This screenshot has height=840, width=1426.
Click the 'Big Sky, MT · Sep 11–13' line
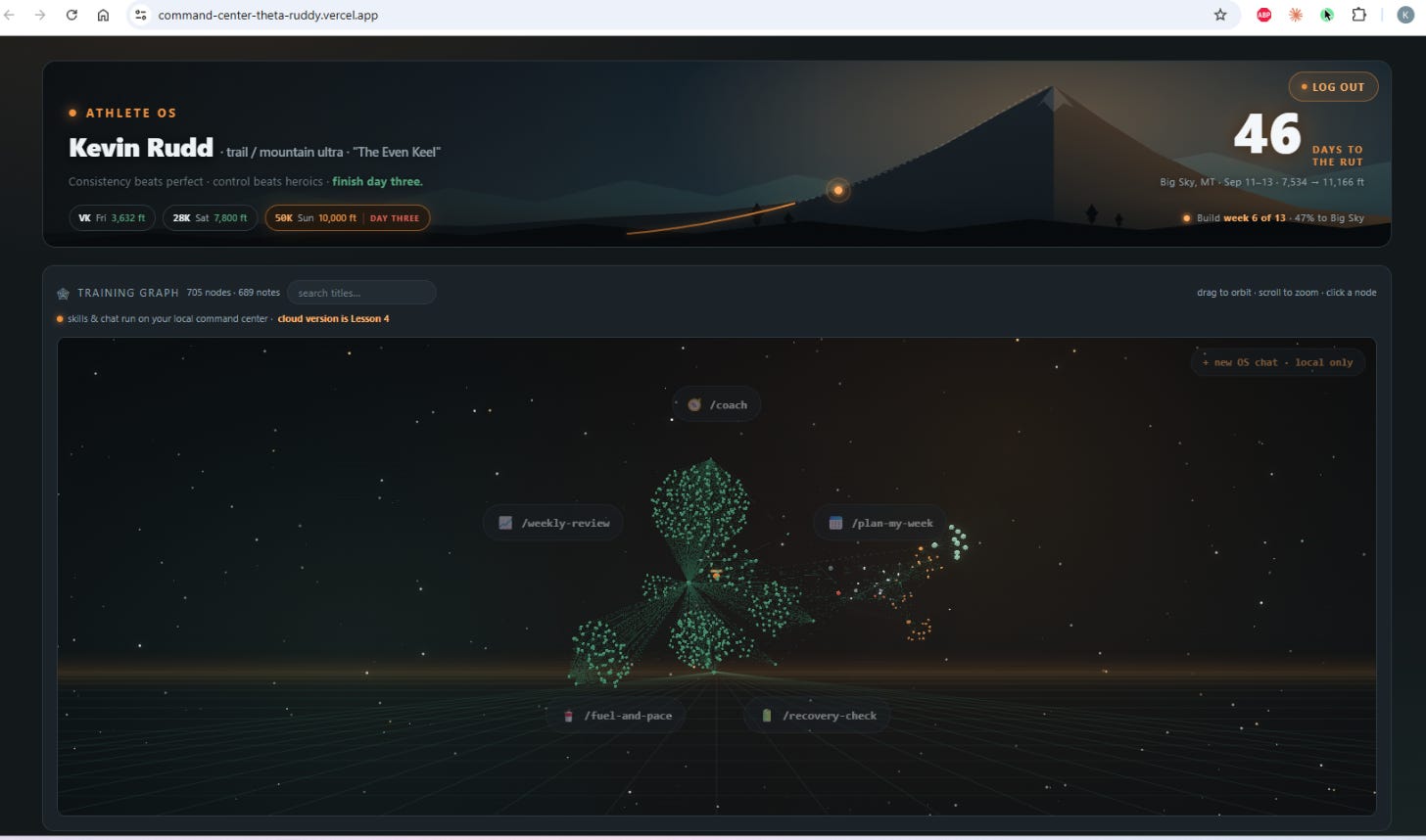coord(1262,182)
